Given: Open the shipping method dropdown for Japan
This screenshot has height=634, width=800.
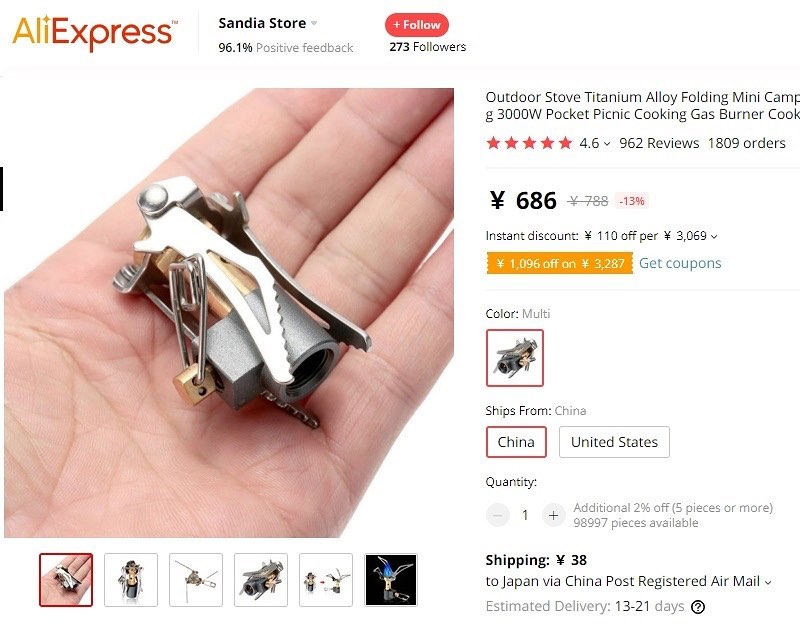Looking at the screenshot, I should pos(768,582).
